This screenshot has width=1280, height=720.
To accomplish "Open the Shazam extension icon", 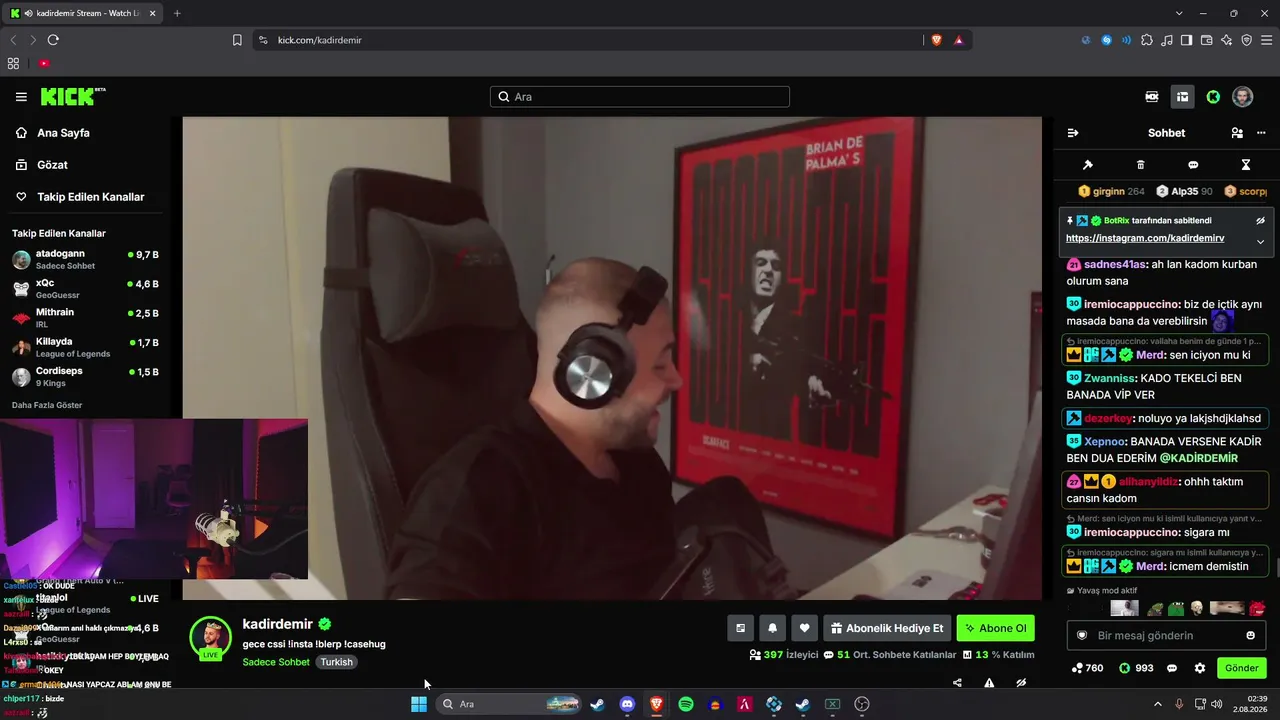I will [x=1106, y=40].
